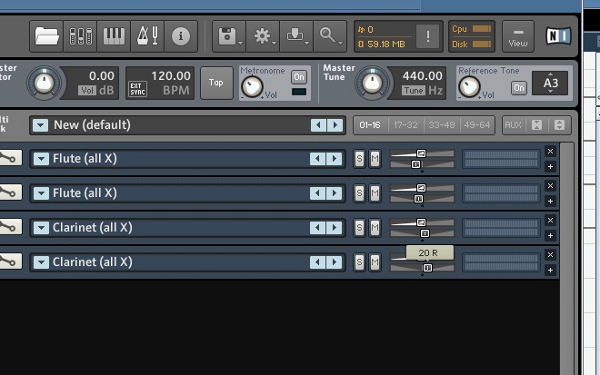Image resolution: width=600 pixels, height=375 pixels.
Task: Open dropdown of second Flute (all X) row
Action: coord(41,193)
